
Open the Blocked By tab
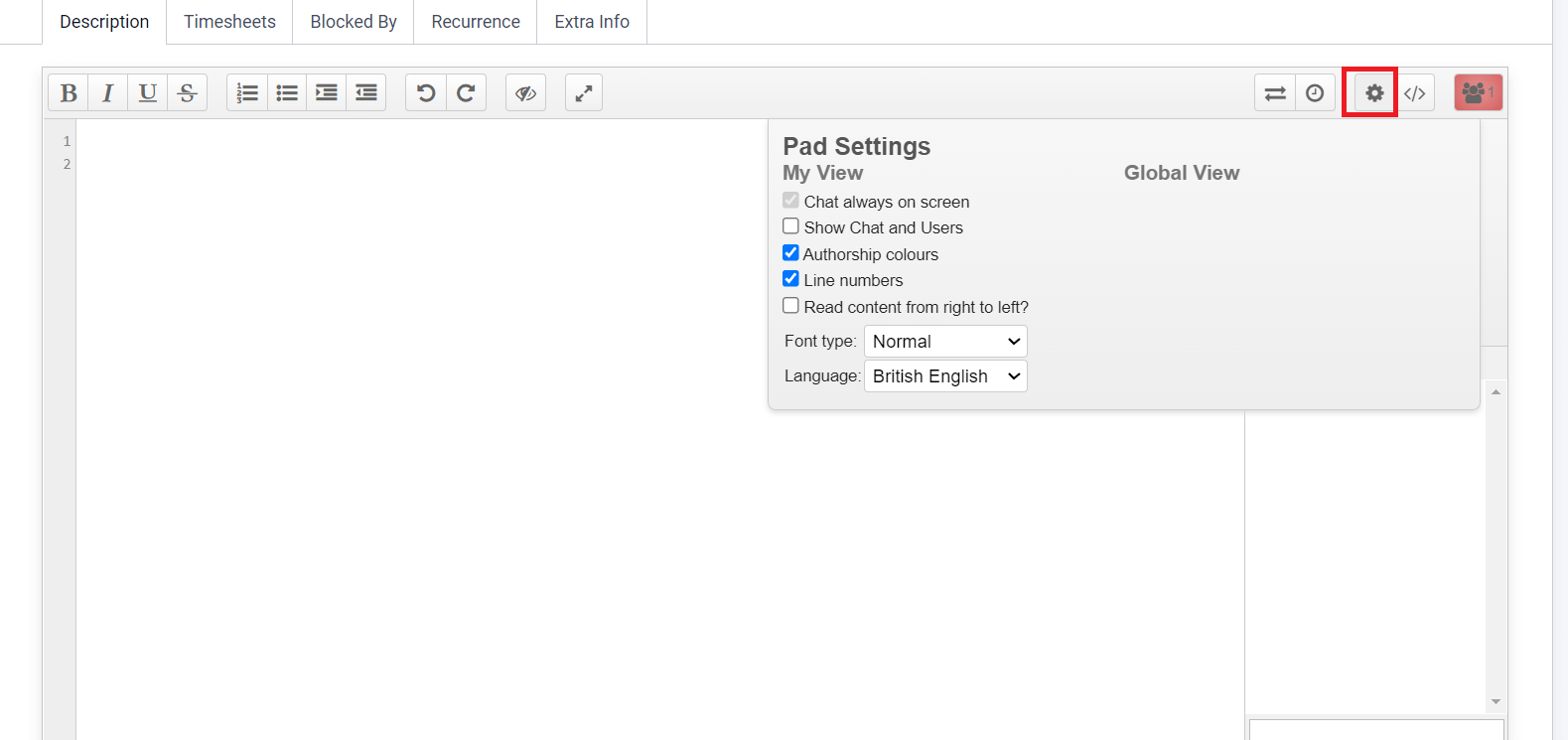coord(354,22)
